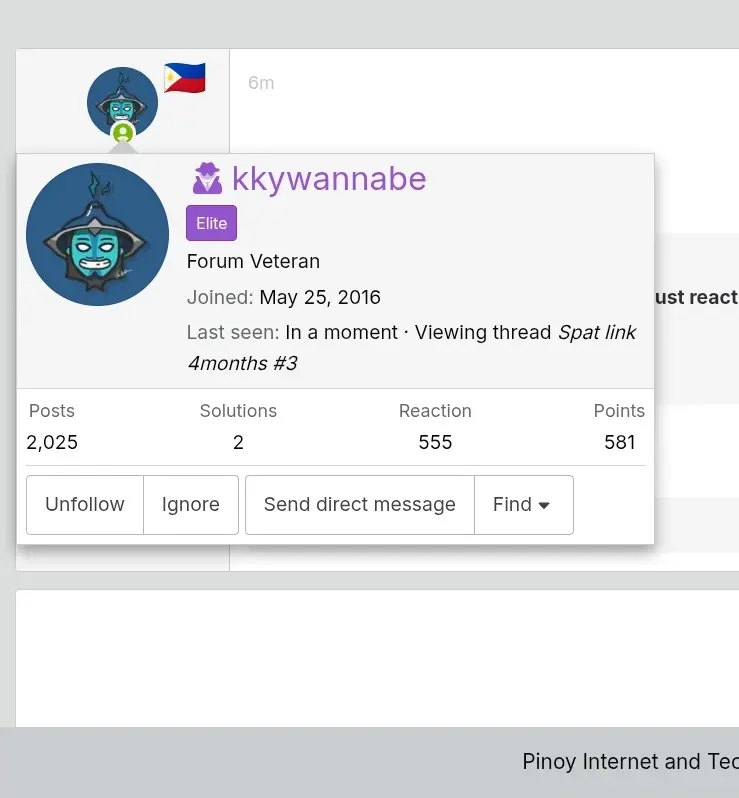Click the 'Points' label
739x798 pixels.
tap(619, 411)
